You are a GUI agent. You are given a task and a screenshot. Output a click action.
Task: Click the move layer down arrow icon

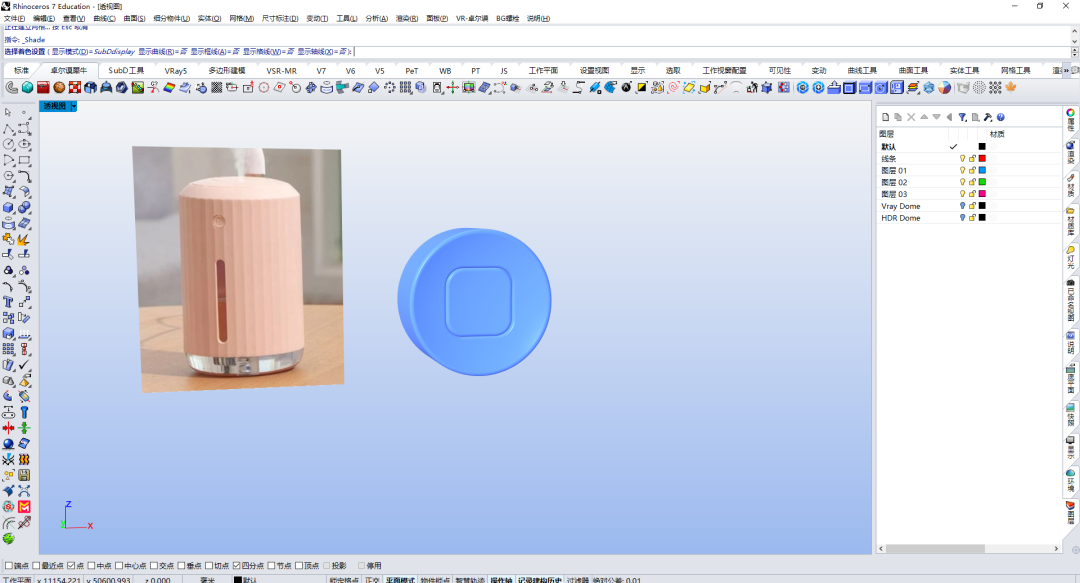tap(937, 117)
